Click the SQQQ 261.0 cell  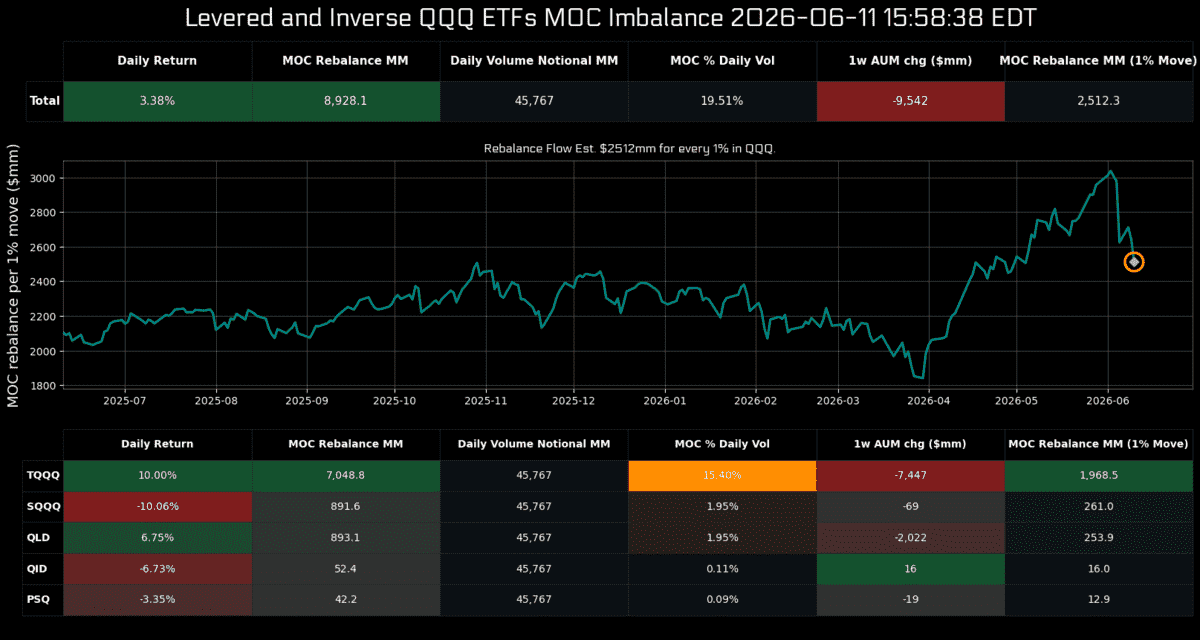tap(1099, 506)
